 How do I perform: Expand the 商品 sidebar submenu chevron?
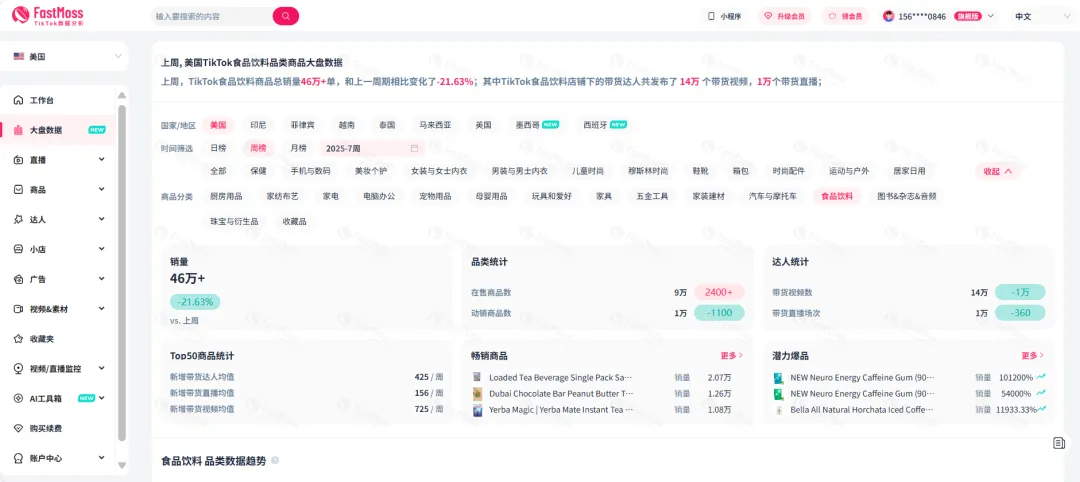pyautogui.click(x=102, y=189)
